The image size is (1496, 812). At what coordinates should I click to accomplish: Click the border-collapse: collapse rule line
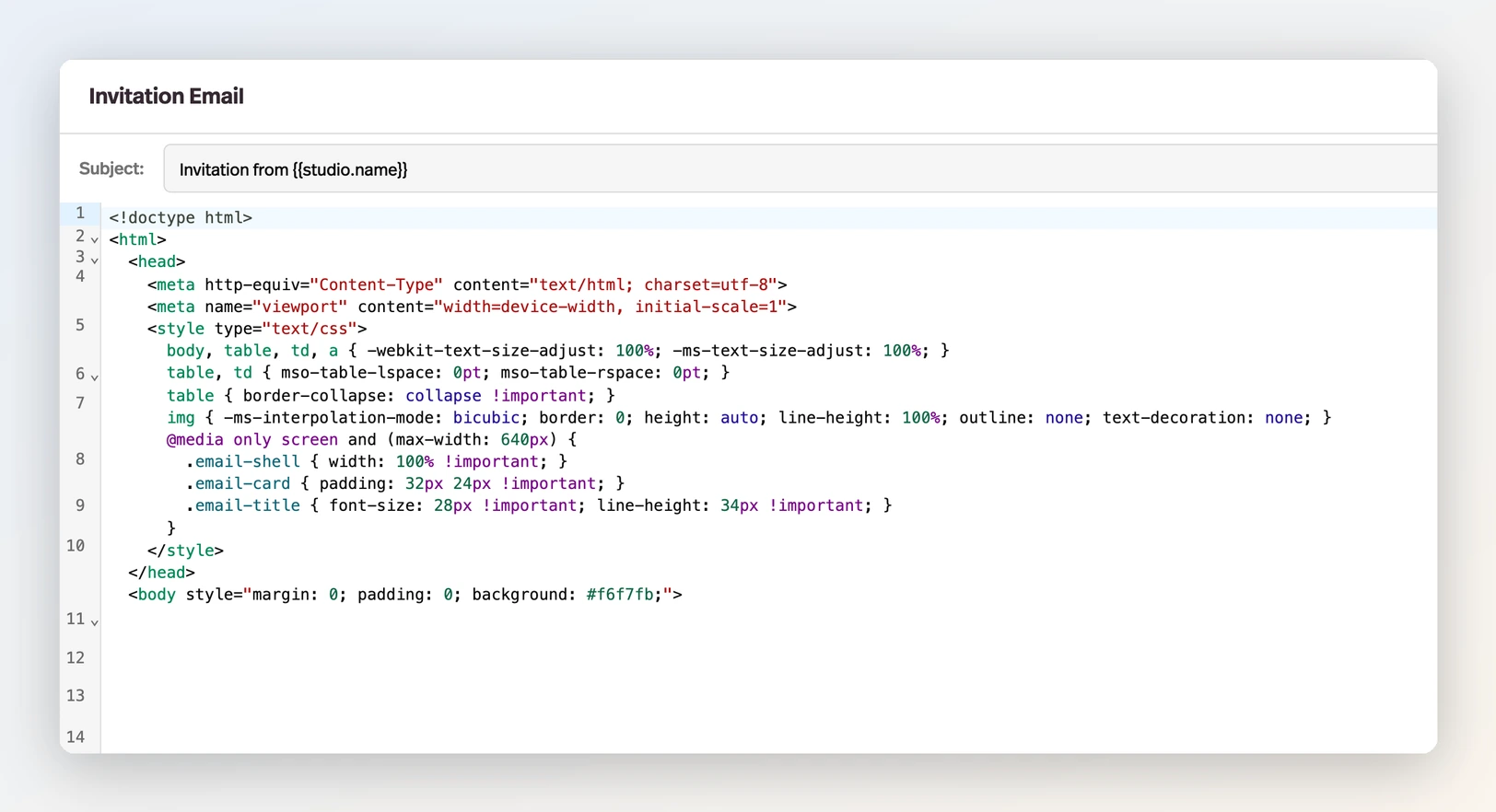click(x=391, y=396)
